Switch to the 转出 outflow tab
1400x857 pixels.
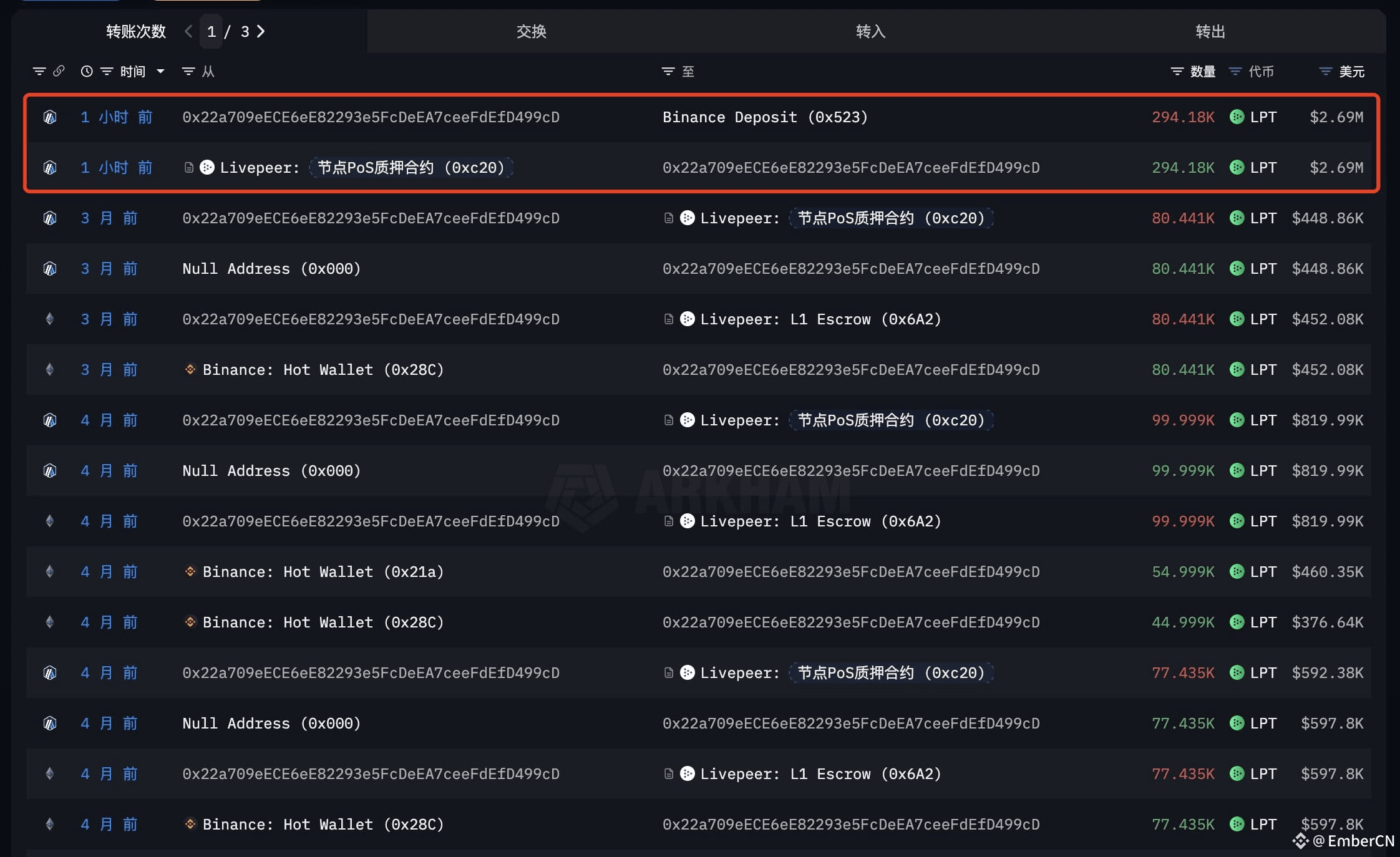click(1210, 31)
